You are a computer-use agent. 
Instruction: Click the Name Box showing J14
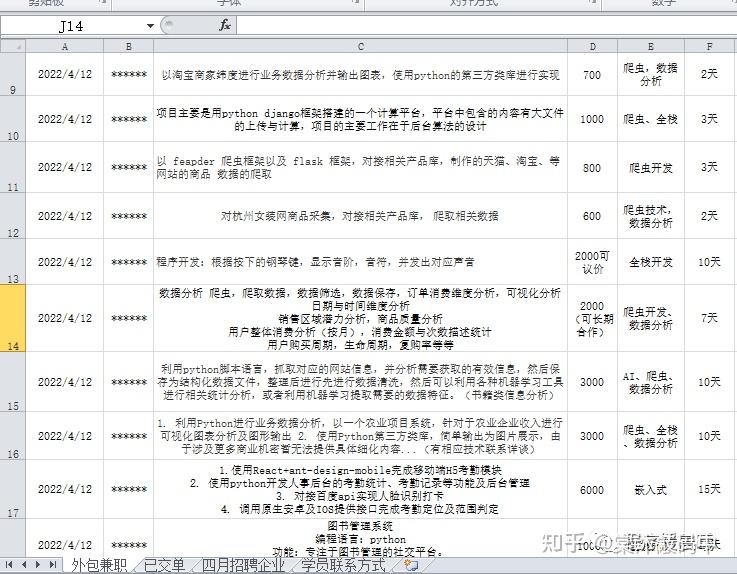(x=71, y=26)
